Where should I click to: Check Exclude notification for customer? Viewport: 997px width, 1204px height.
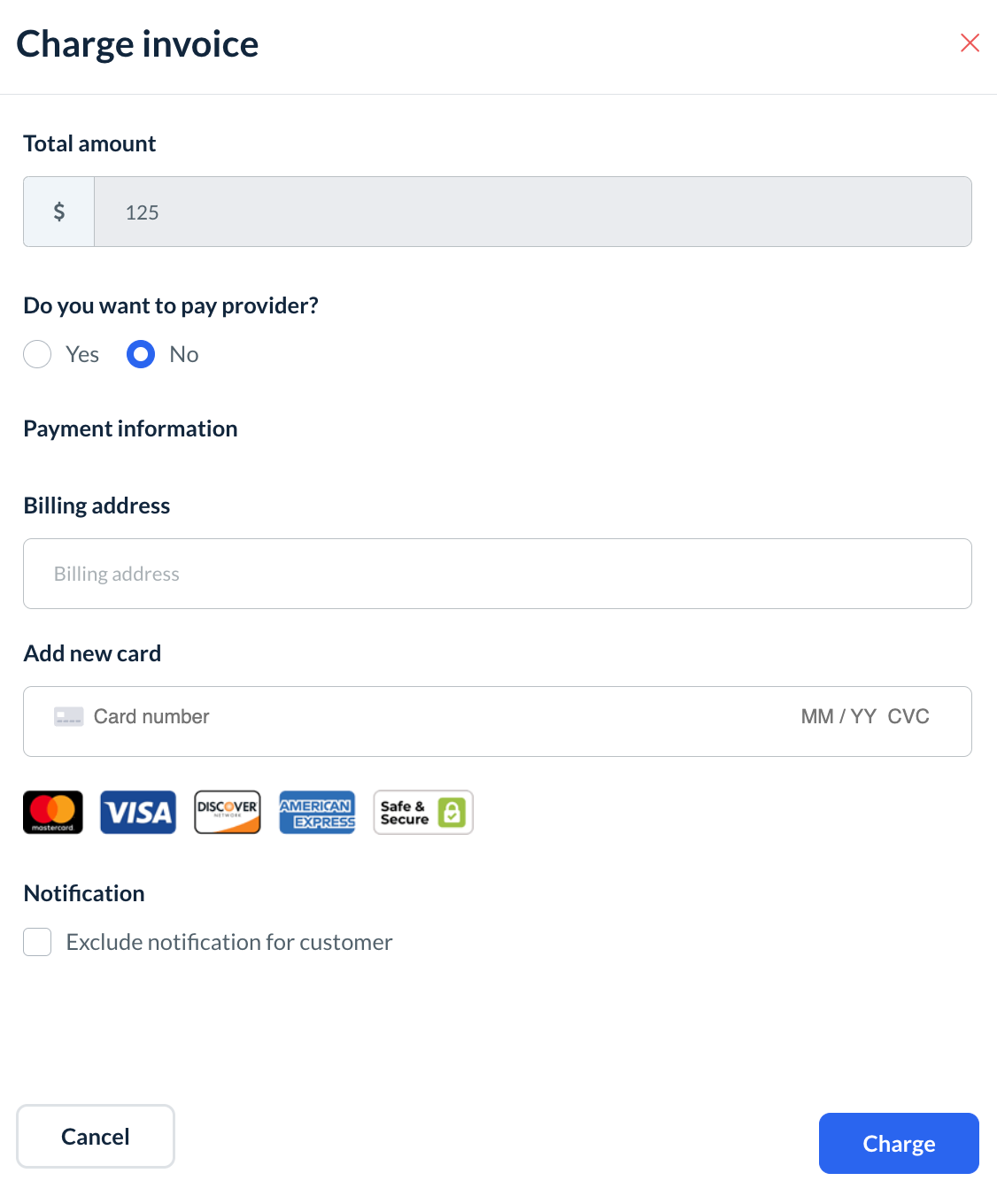(37, 942)
